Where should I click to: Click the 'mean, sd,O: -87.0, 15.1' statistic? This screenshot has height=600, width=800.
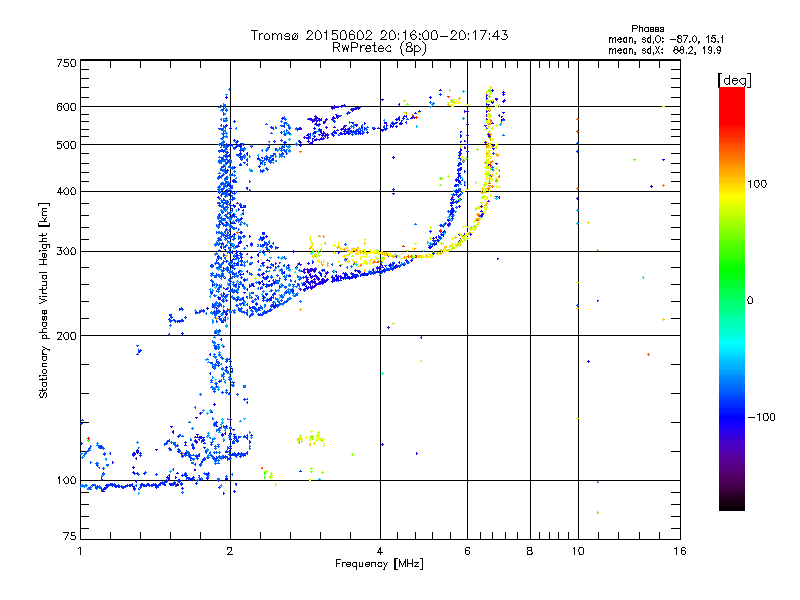666,39
